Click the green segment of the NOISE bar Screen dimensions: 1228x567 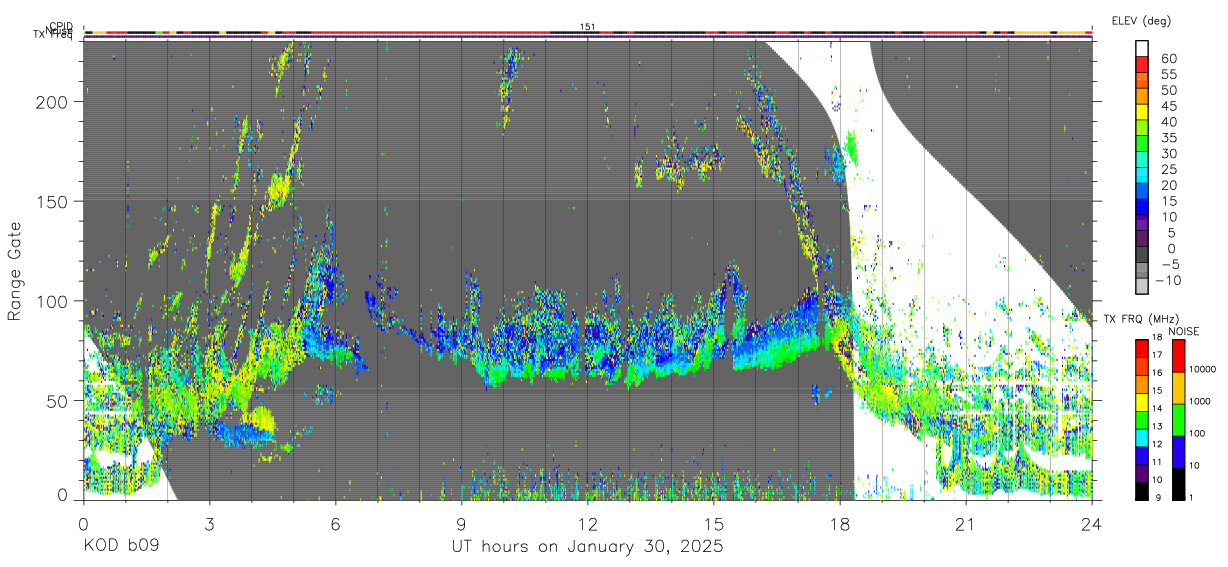coord(1177,420)
